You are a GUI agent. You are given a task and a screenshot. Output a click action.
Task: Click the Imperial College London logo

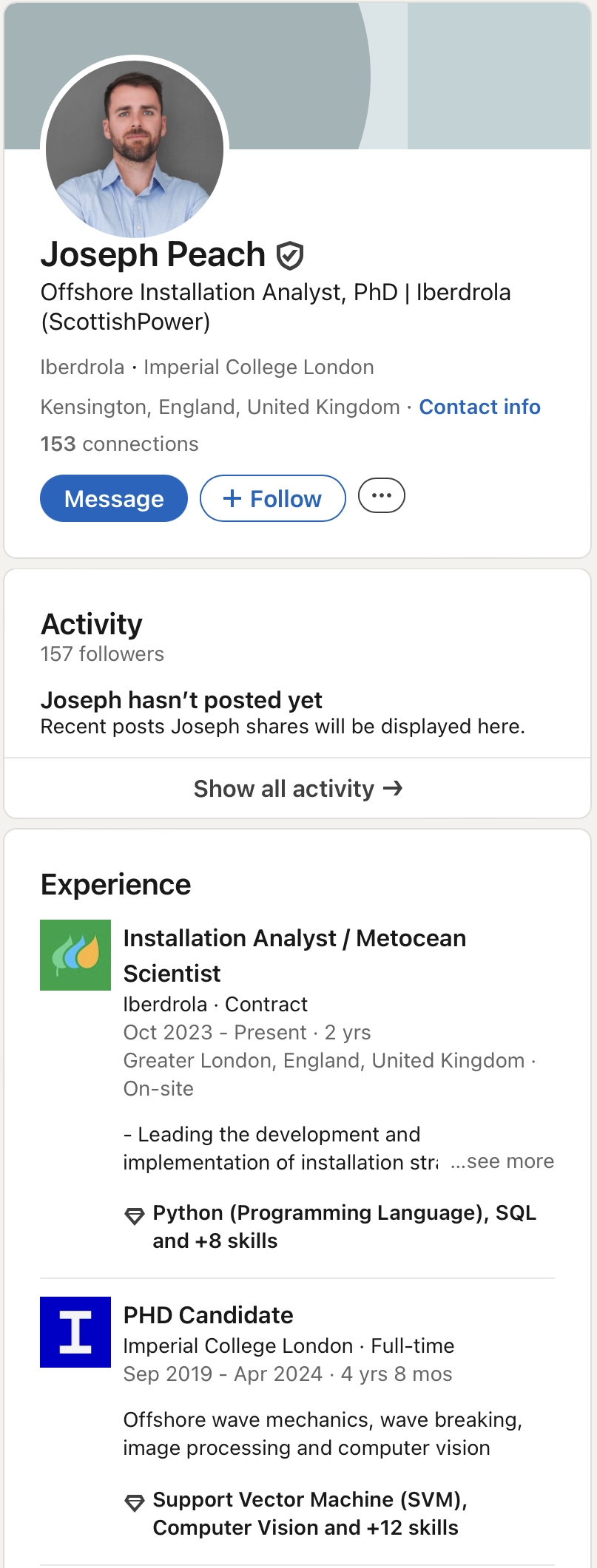[75, 1331]
